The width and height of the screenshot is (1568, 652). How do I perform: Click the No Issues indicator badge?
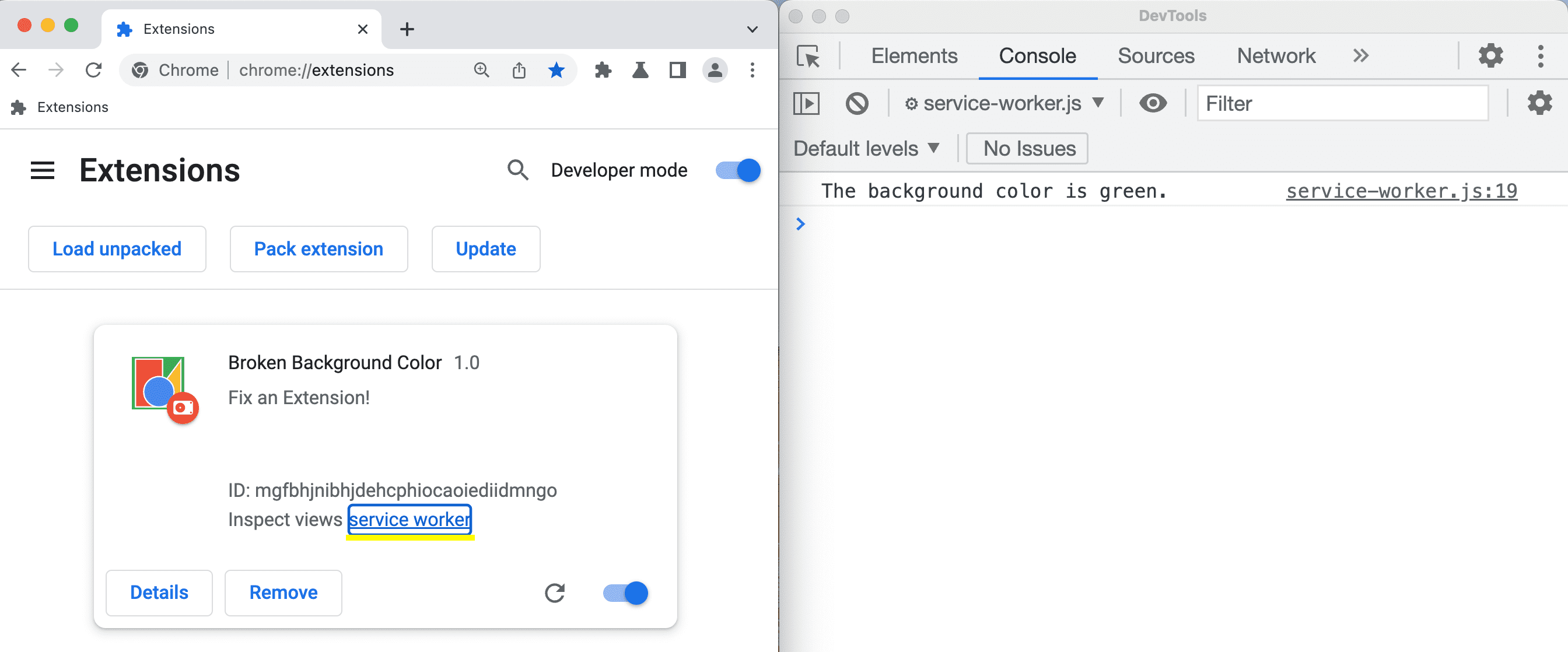pyautogui.click(x=1028, y=148)
